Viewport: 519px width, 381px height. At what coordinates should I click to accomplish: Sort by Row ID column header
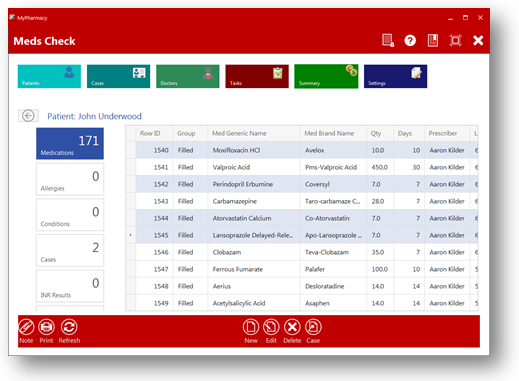point(154,133)
